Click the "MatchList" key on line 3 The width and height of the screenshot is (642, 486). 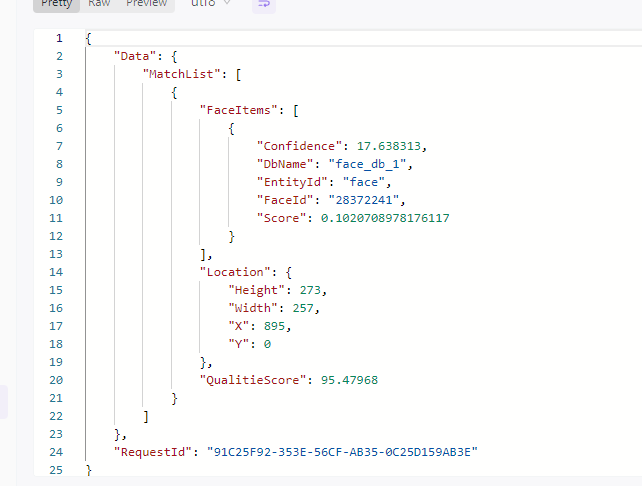(181, 74)
